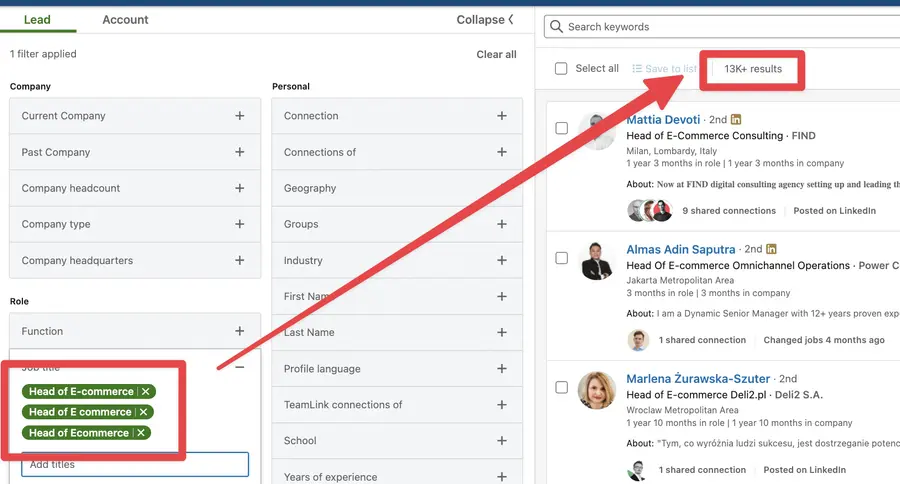Click Mattia's shared connections avatars
The image size is (900, 484).
[x=650, y=211]
